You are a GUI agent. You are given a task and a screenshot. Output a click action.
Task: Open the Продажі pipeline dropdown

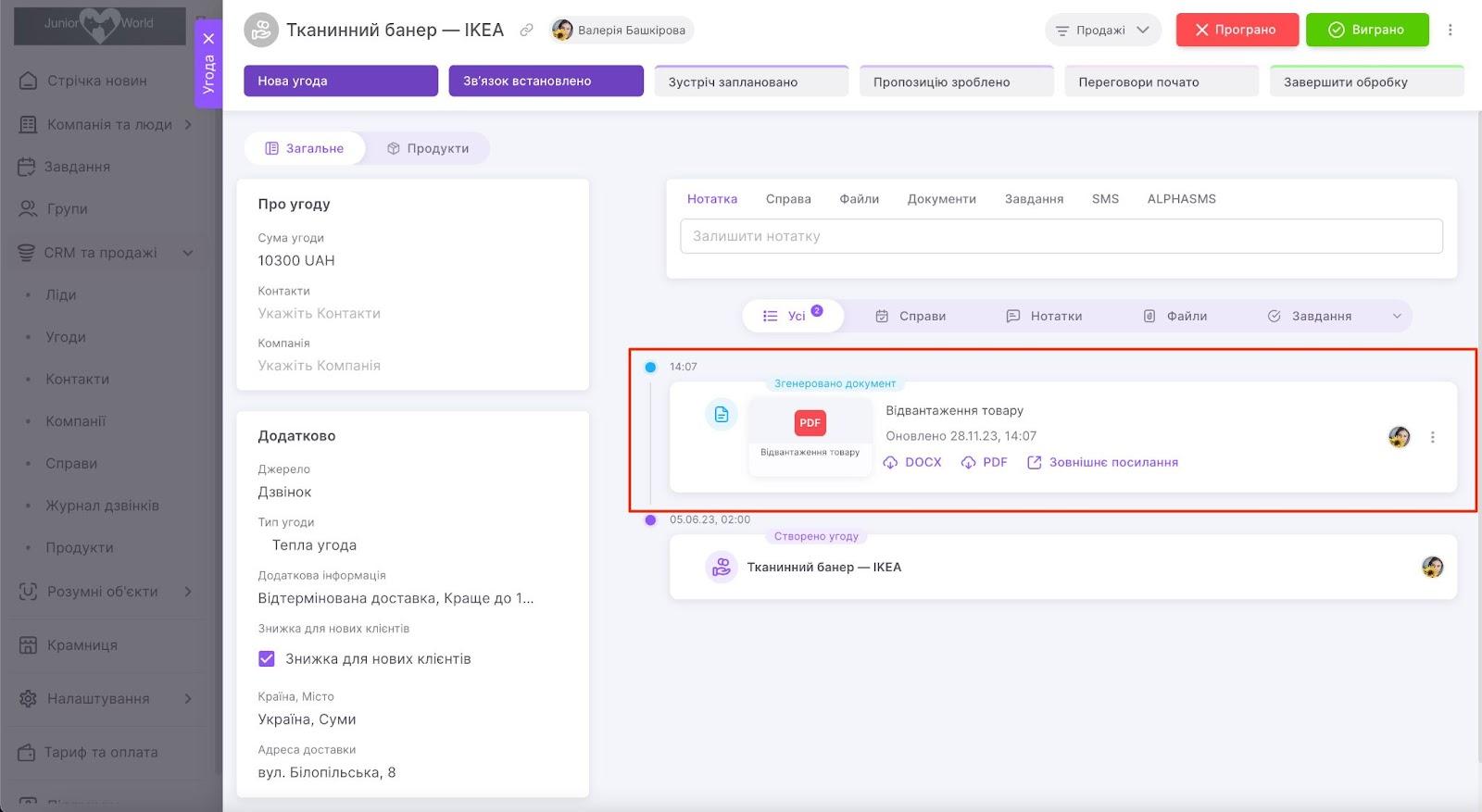point(1102,30)
